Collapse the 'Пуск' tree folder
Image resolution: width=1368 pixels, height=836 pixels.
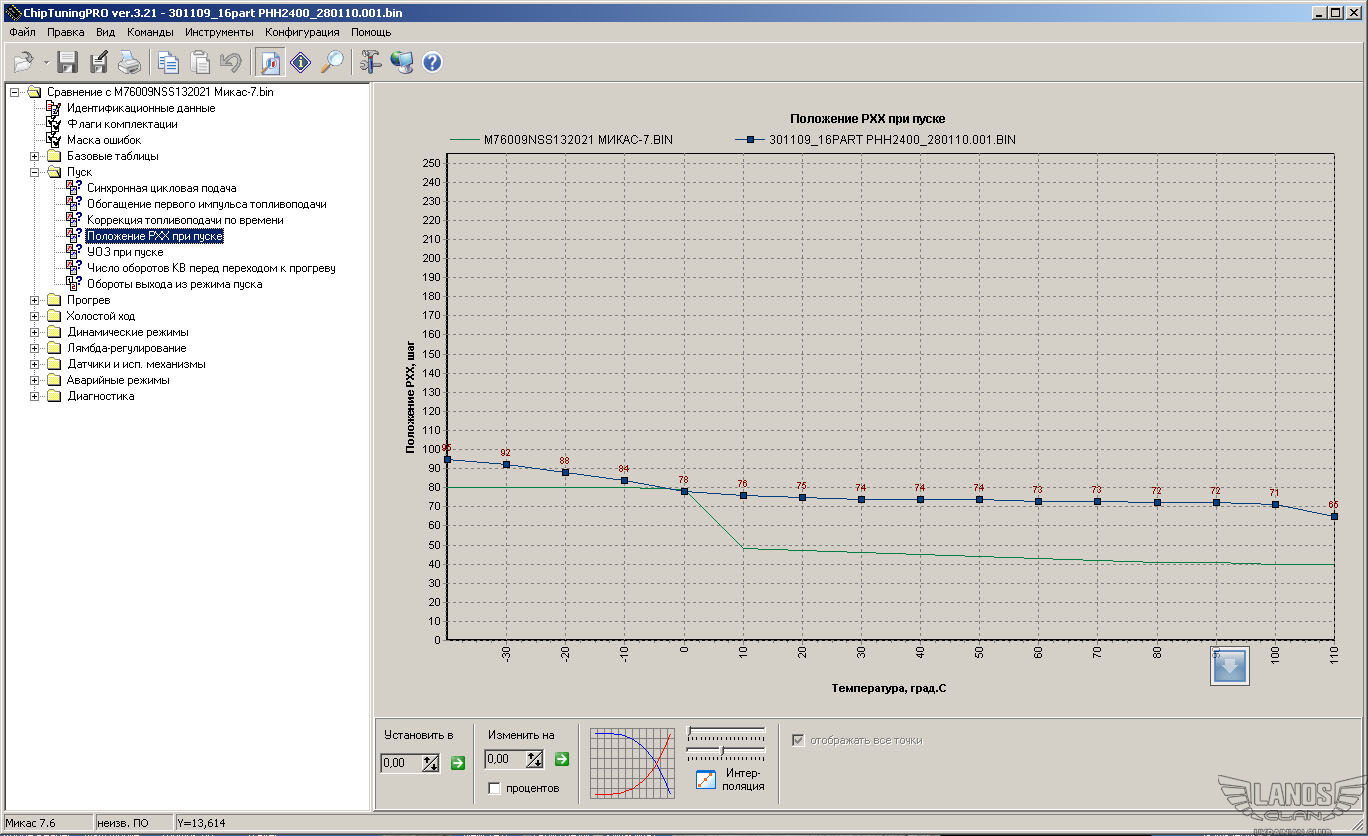[35, 172]
